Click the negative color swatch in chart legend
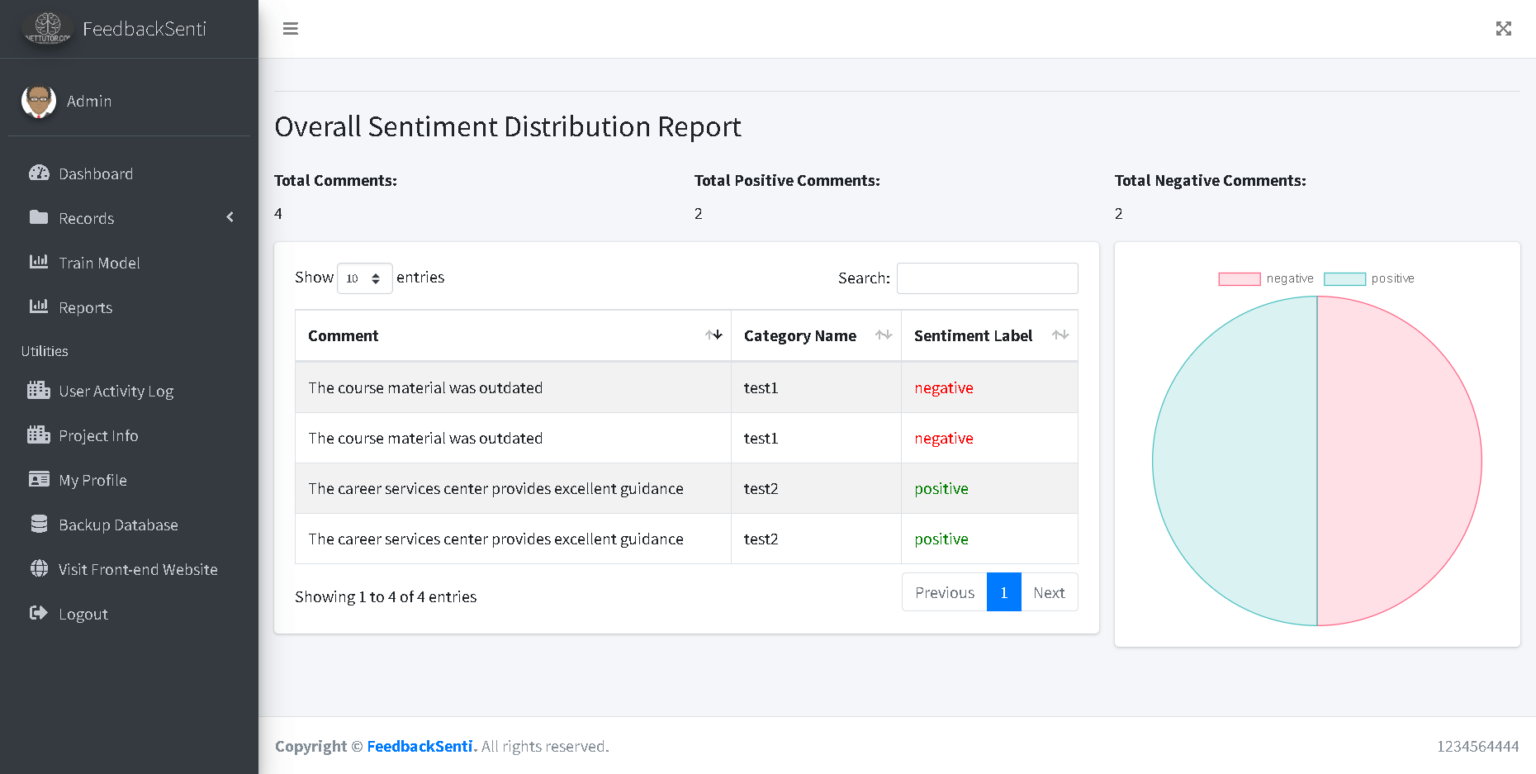This screenshot has width=1536, height=774. (1238, 278)
